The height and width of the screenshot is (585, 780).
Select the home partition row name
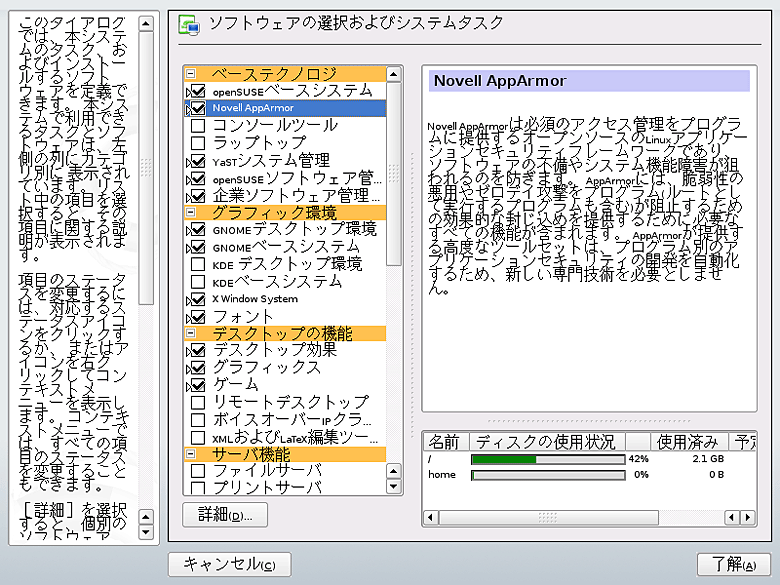[442, 475]
